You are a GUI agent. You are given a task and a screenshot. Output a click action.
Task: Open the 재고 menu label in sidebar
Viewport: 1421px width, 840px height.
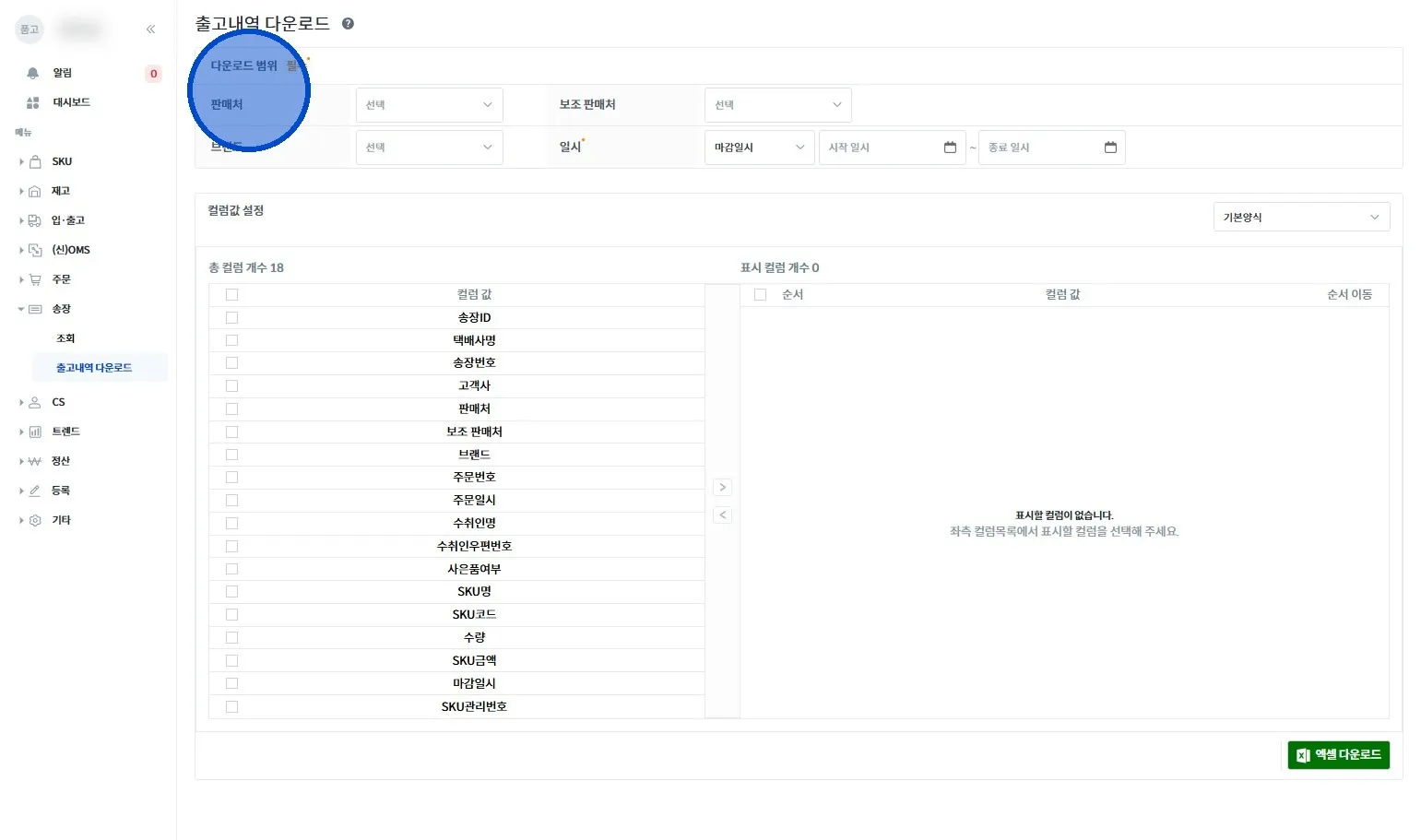[x=61, y=191]
